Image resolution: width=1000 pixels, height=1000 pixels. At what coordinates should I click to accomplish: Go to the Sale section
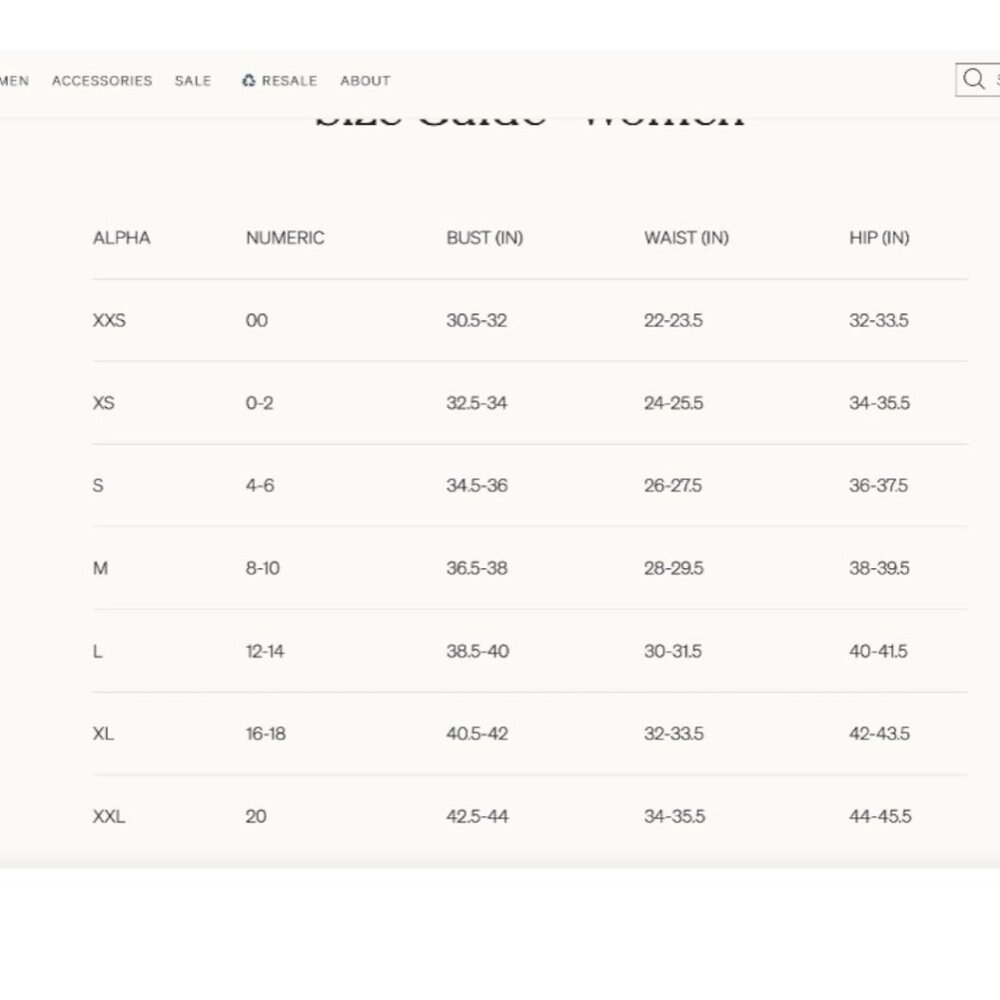[193, 81]
